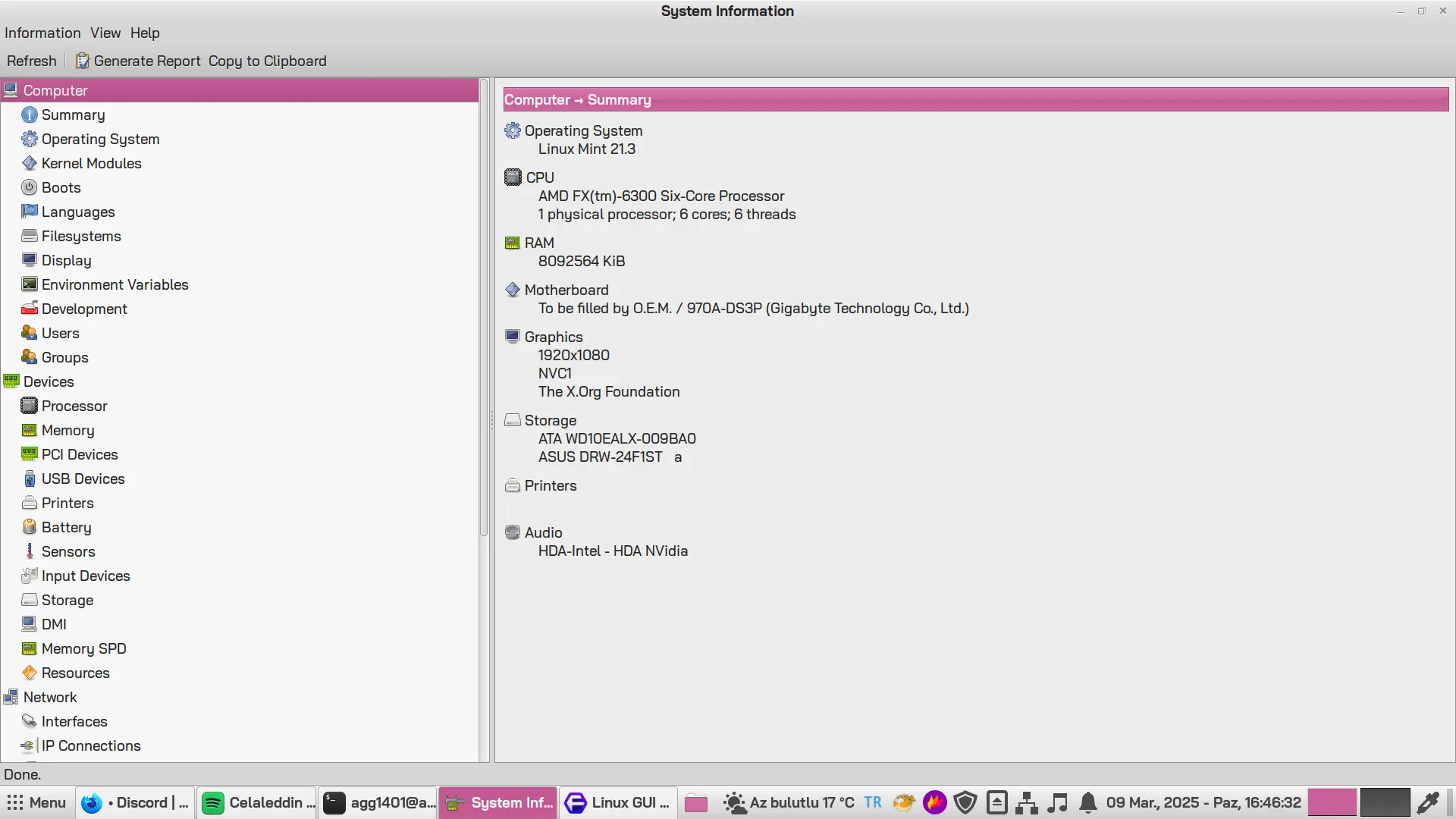This screenshot has width=1456, height=819.
Task: Click the Refresh button
Action: (32, 61)
